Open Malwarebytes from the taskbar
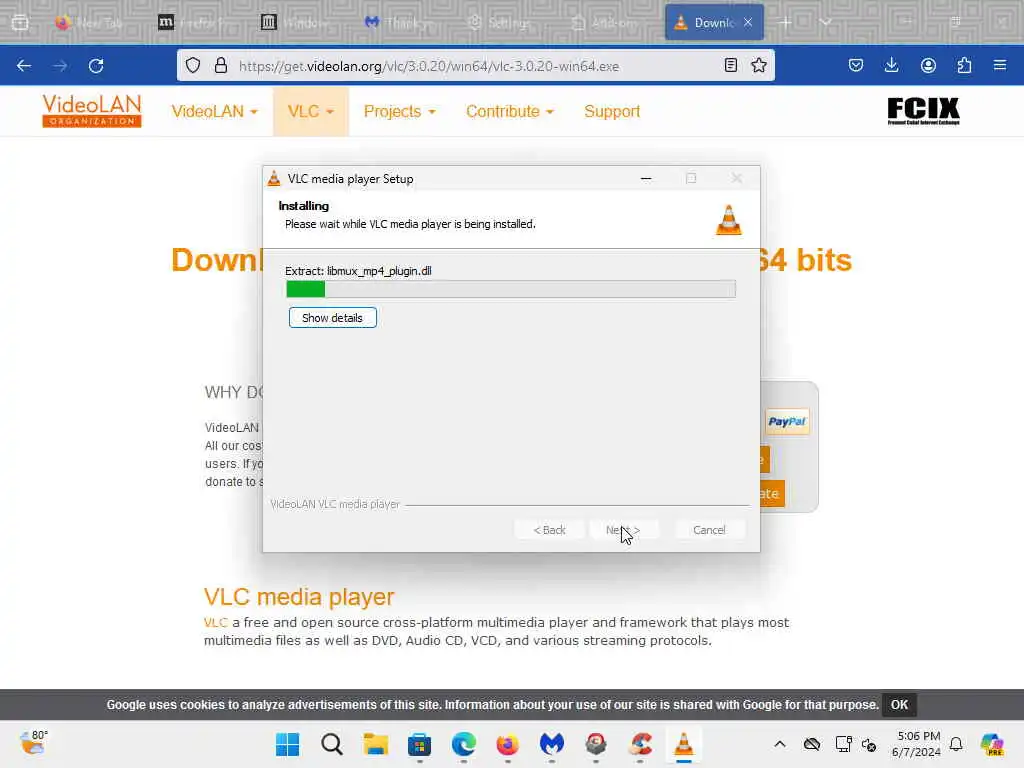The height and width of the screenshot is (768, 1024). pyautogui.click(x=552, y=744)
